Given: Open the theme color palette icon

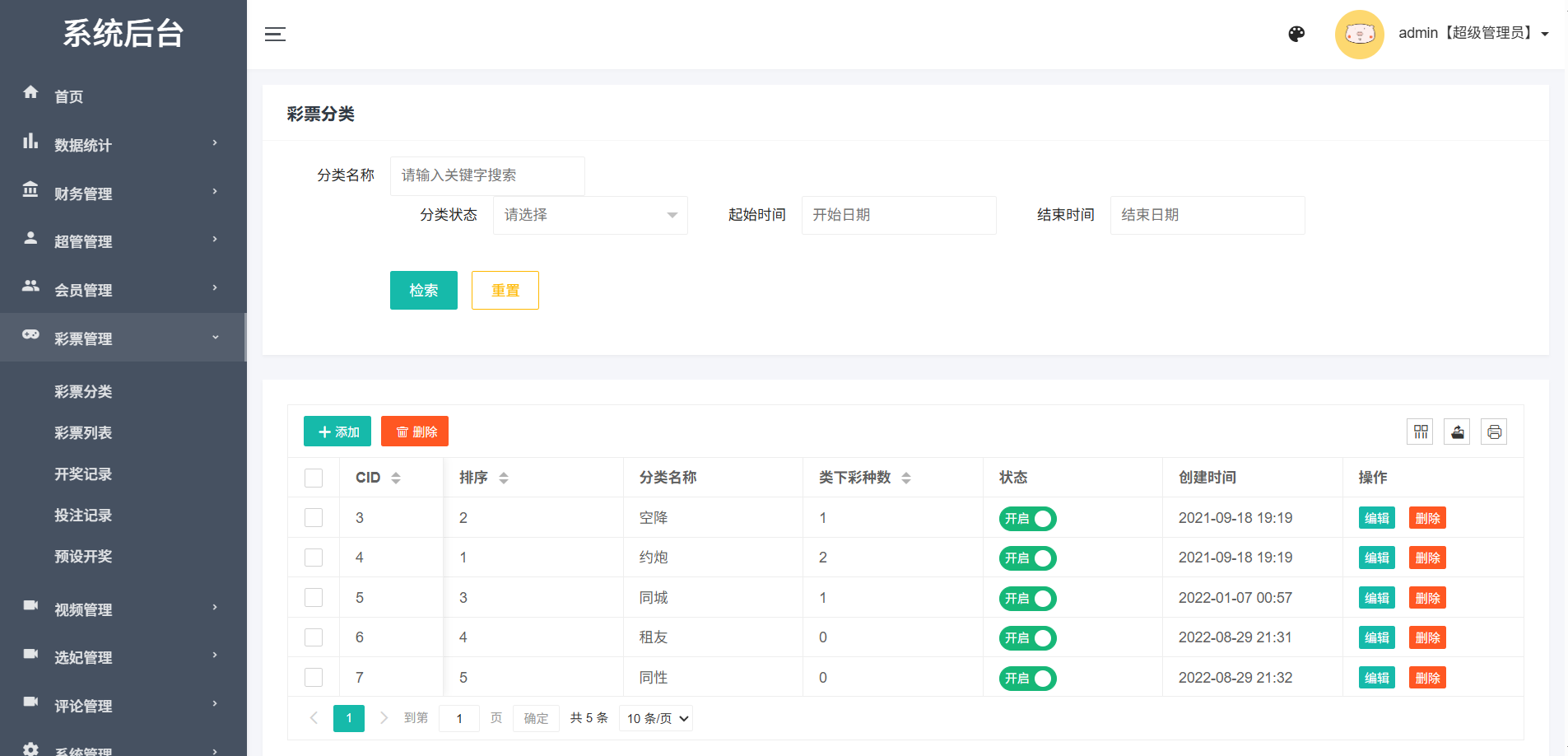Looking at the screenshot, I should coord(1296,34).
